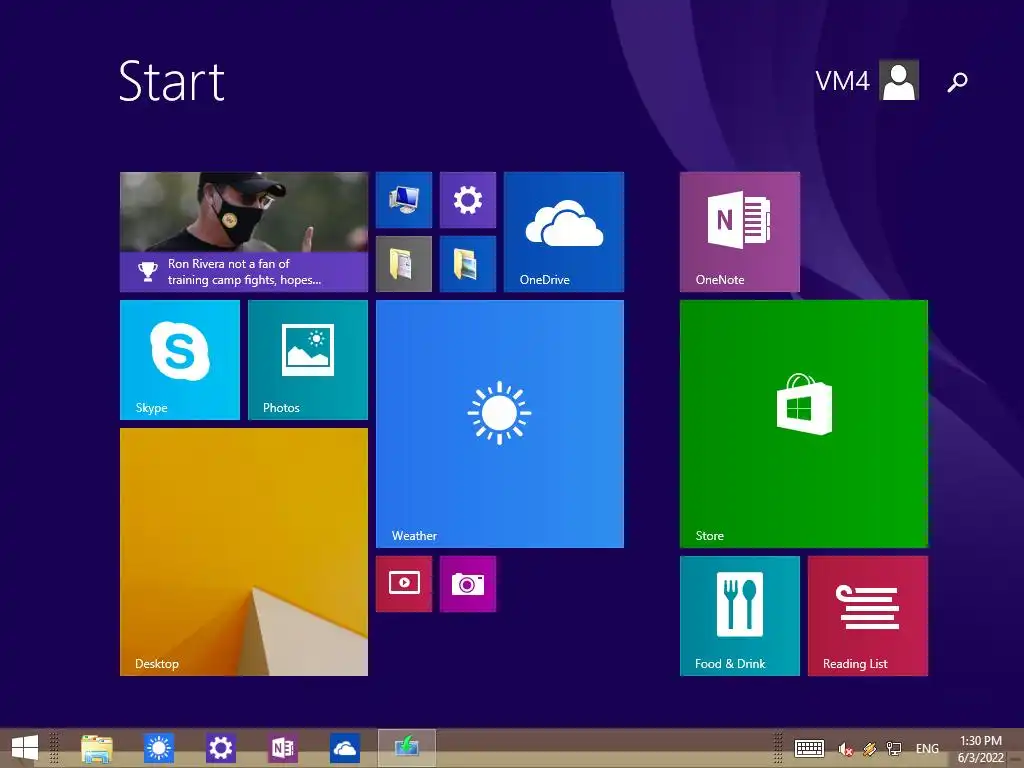Open the clock showing 1:30 PM
The height and width of the screenshot is (768, 1024).
point(980,749)
